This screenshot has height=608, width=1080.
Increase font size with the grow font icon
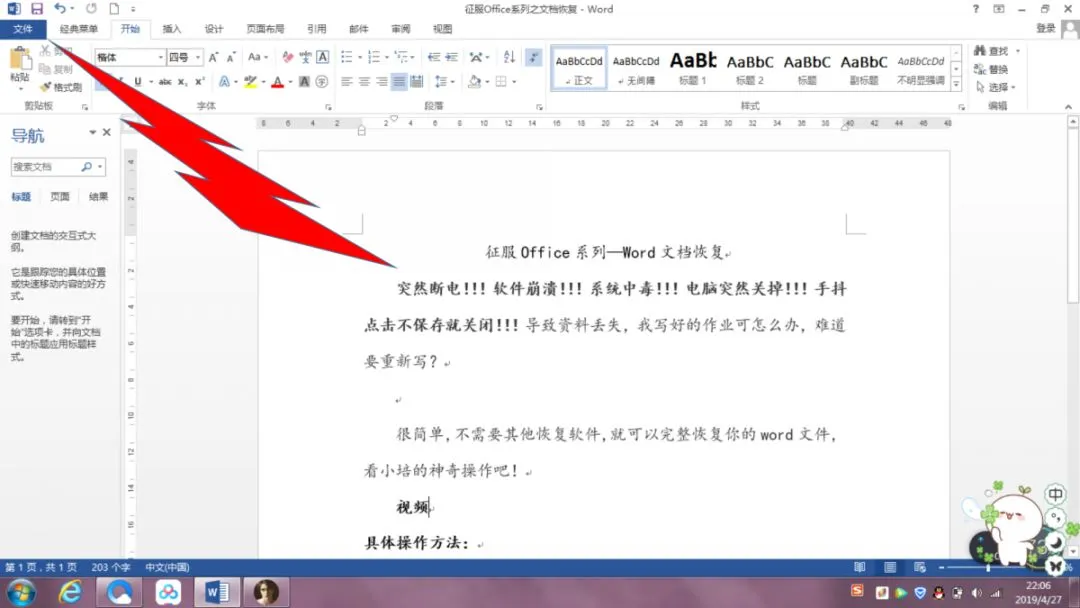click(x=214, y=57)
